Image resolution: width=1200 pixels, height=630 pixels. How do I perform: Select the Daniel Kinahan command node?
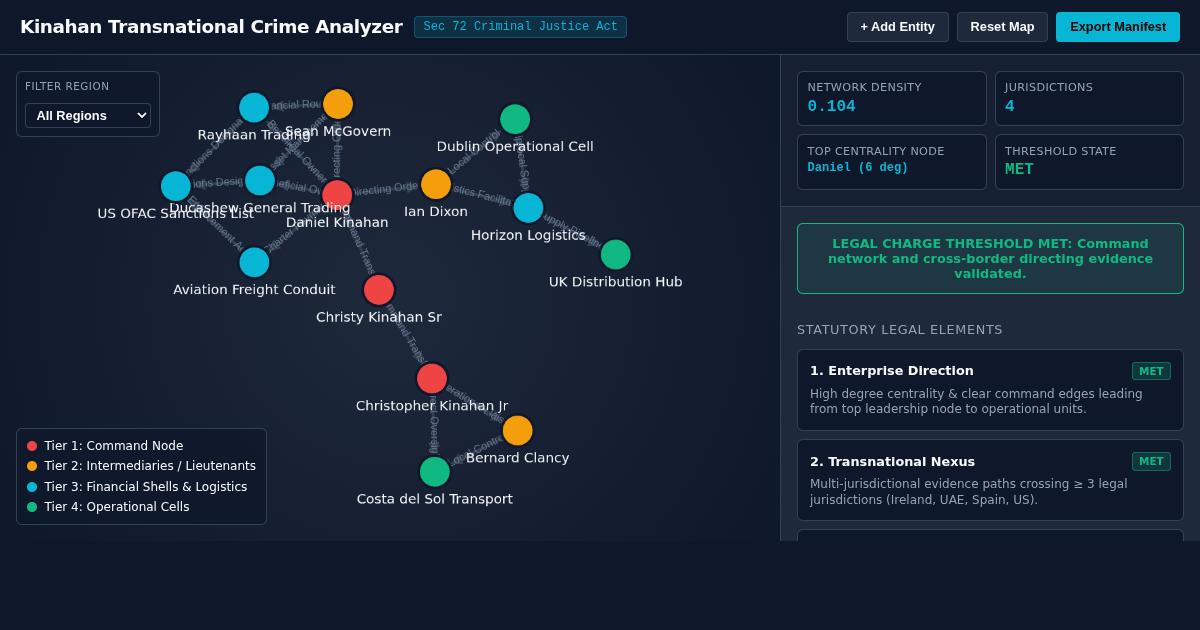[x=337, y=195]
